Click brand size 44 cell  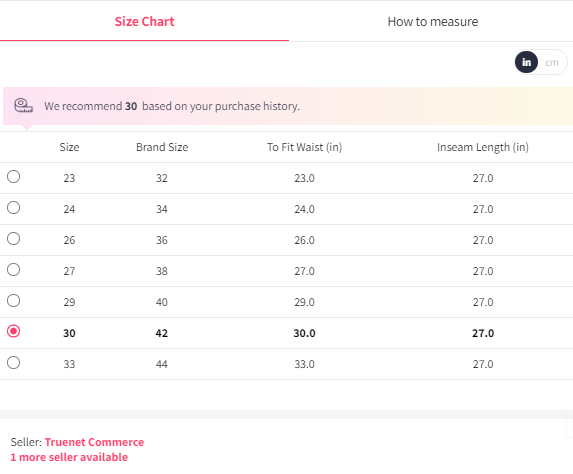pos(162,364)
